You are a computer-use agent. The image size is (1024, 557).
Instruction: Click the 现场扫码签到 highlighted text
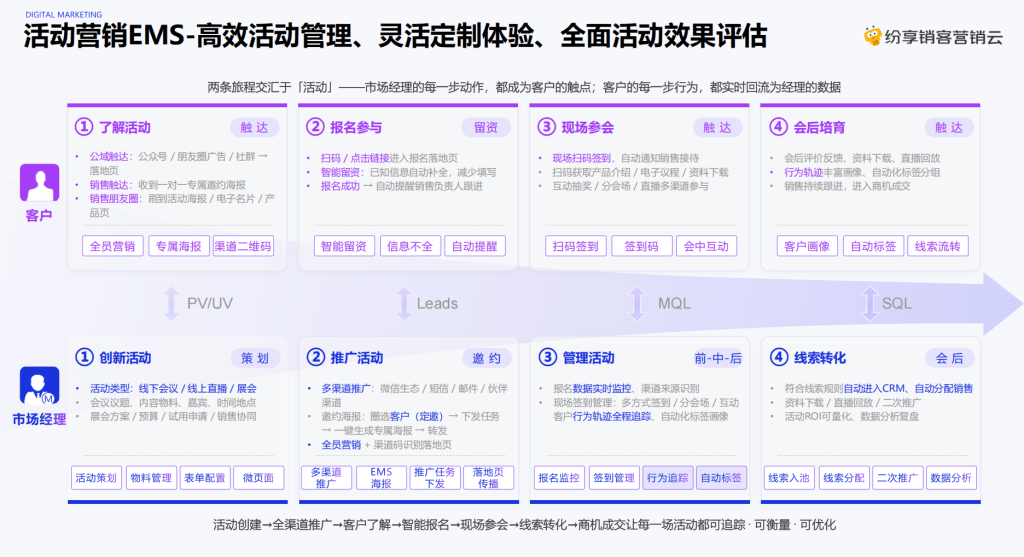coord(581,158)
